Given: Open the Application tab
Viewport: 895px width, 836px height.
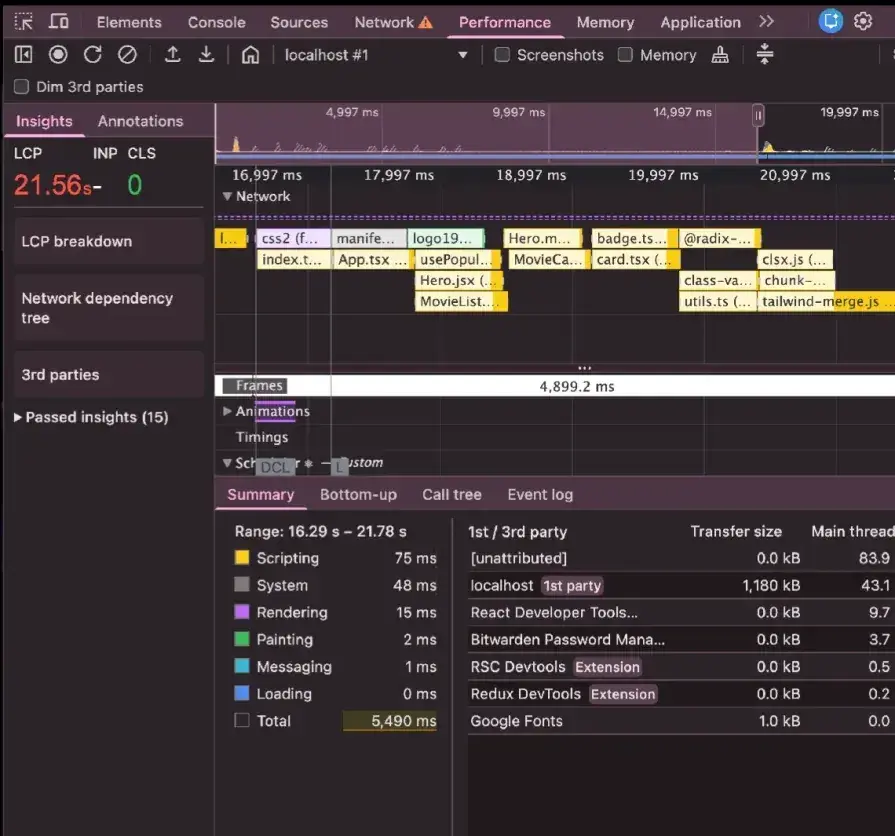Looking at the screenshot, I should click(x=700, y=22).
